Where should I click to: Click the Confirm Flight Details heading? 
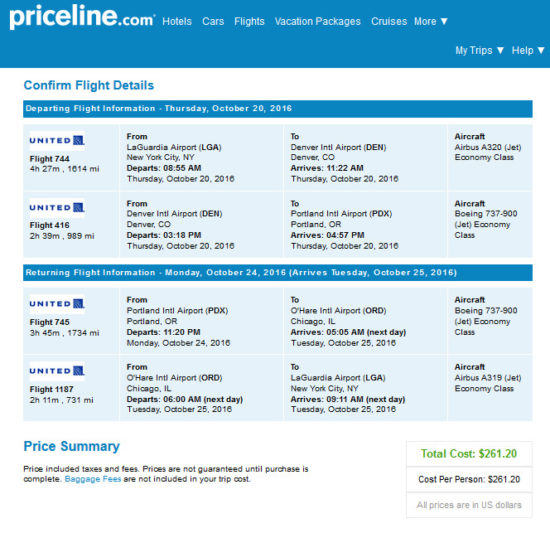pyautogui.click(x=89, y=85)
